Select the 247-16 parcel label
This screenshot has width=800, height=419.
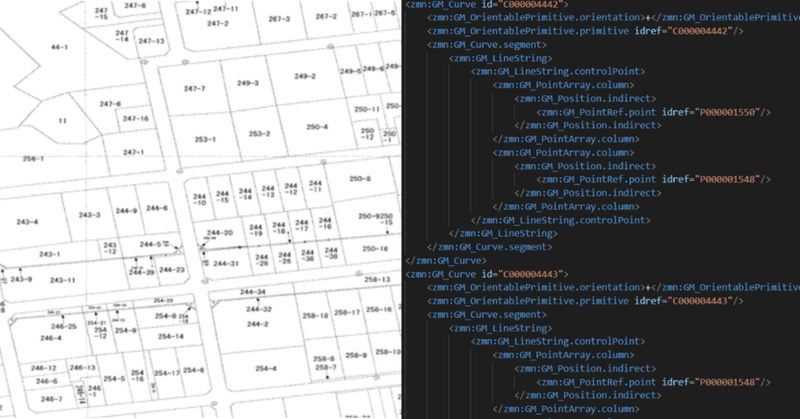coord(136,118)
